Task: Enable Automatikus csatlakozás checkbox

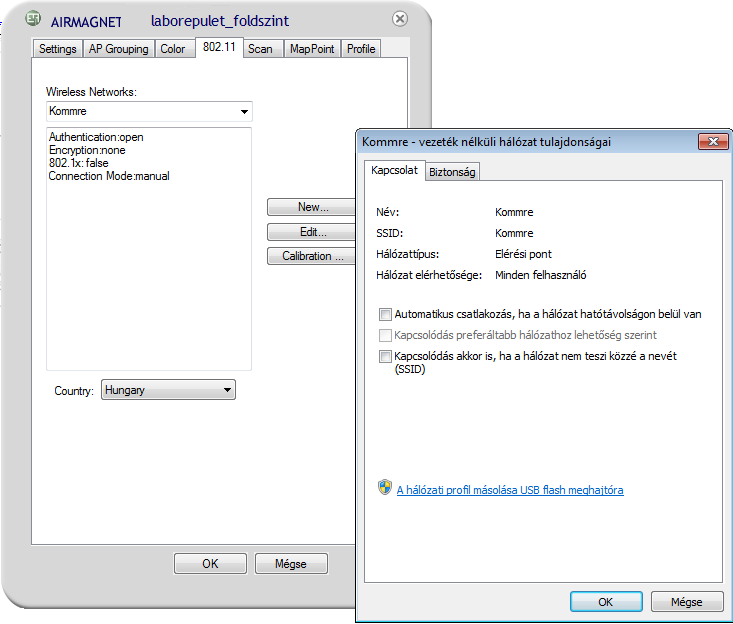Action: (x=385, y=315)
